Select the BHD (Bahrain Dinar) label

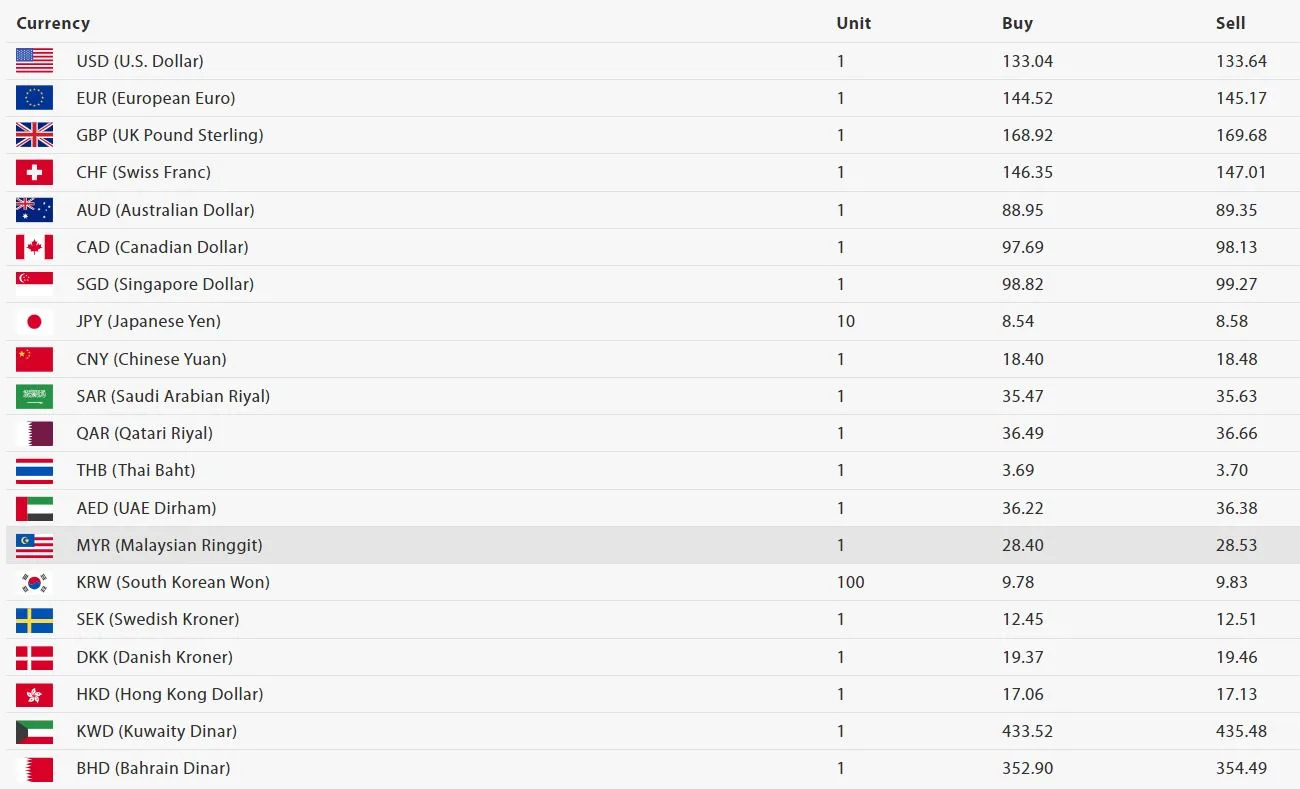tap(153, 768)
